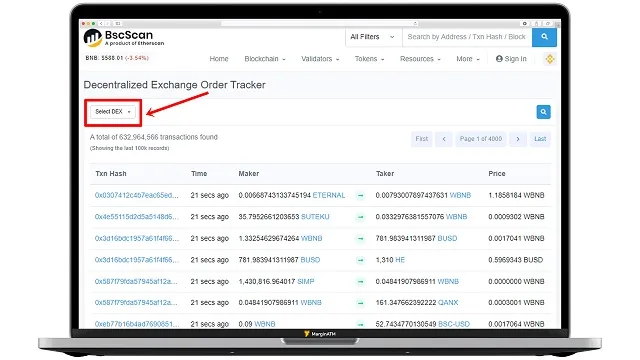Go to previous page using chevron

tap(444, 139)
